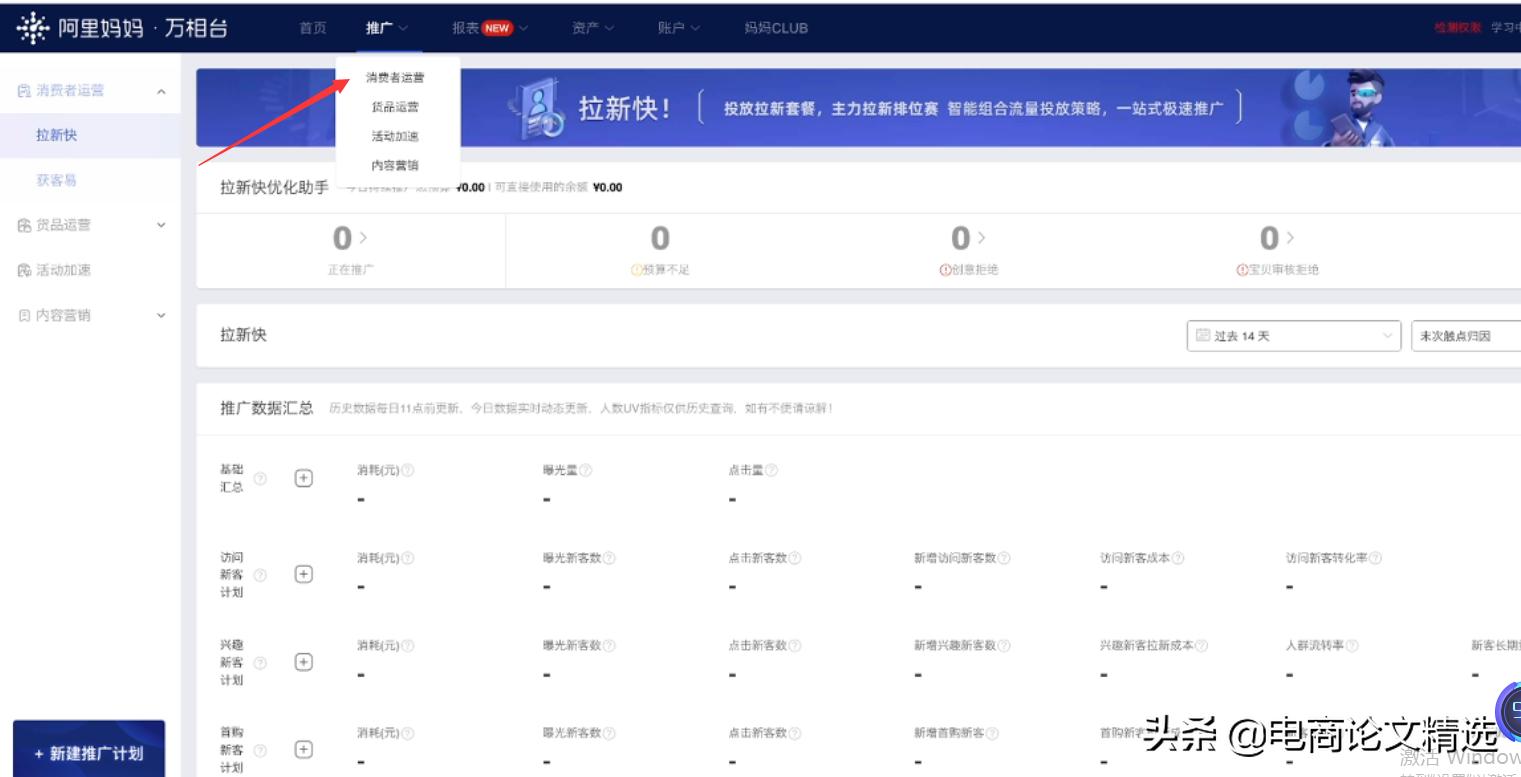
Task: Select the 消费者运营 sidebar icon
Action: click(24, 90)
